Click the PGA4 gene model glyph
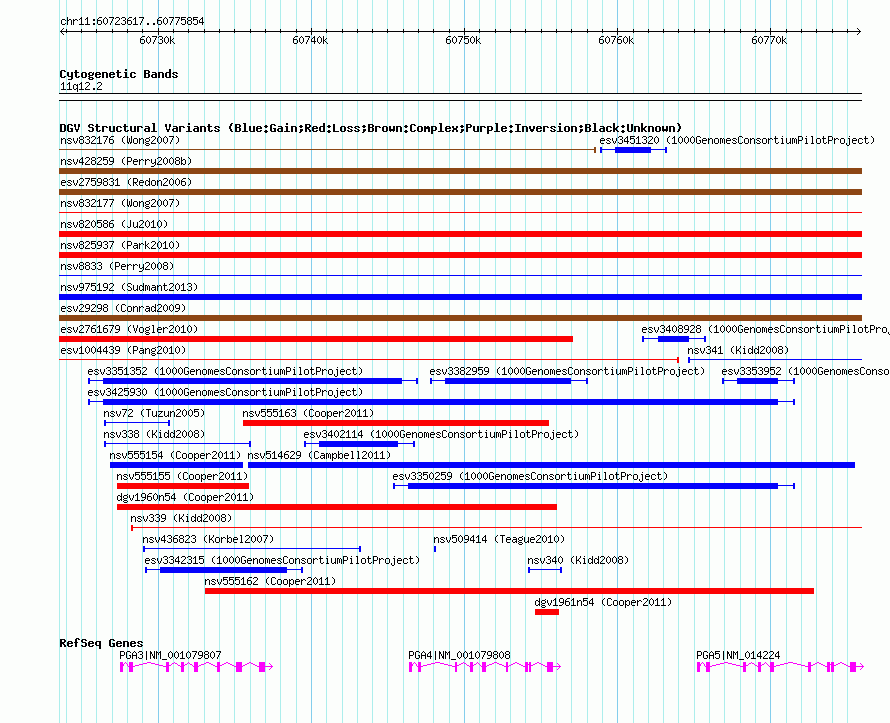Viewport: 890px width, 723px height. [x=485, y=667]
